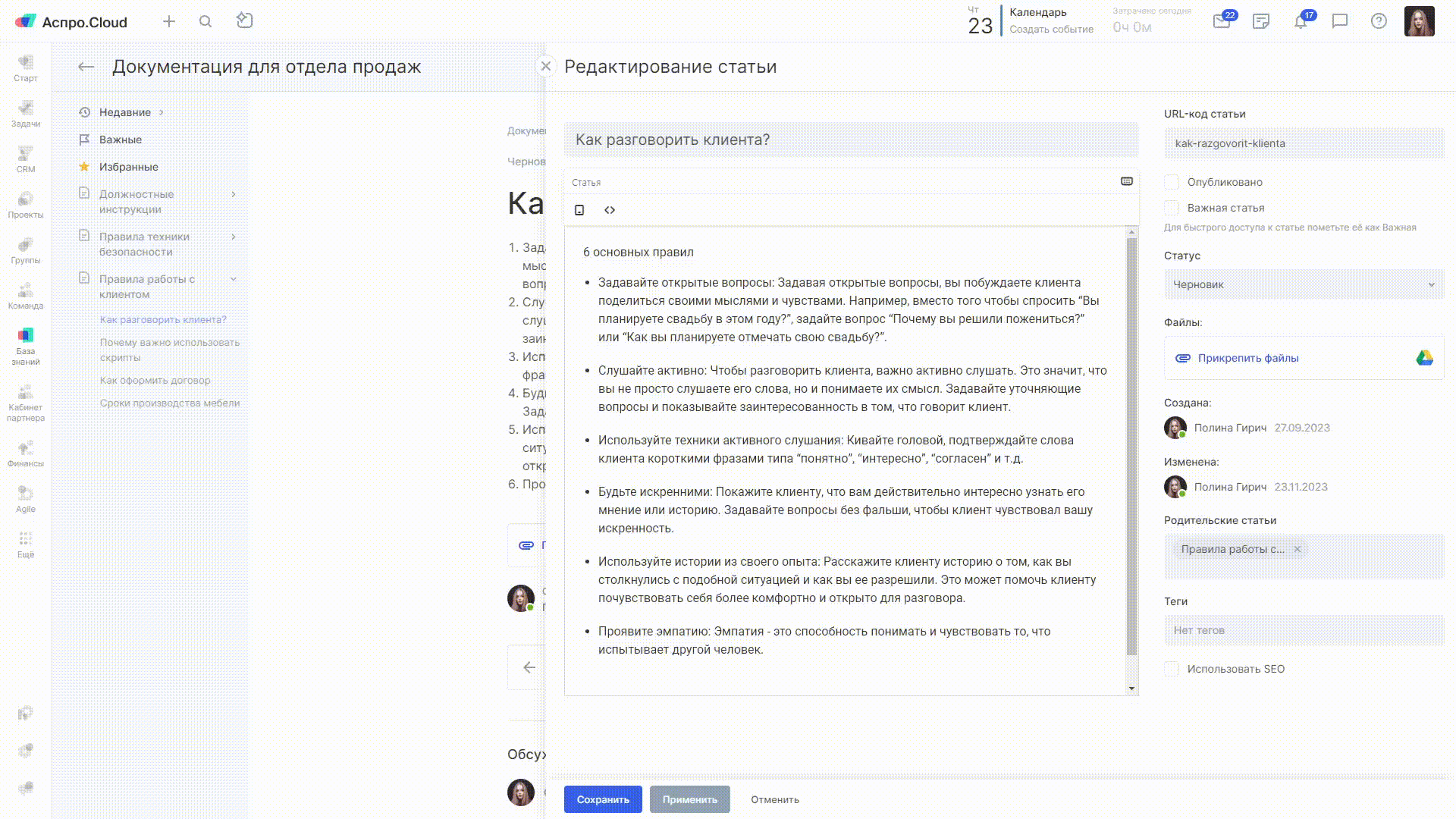
Task: Click the search magnifier in the top bar
Action: point(206,21)
